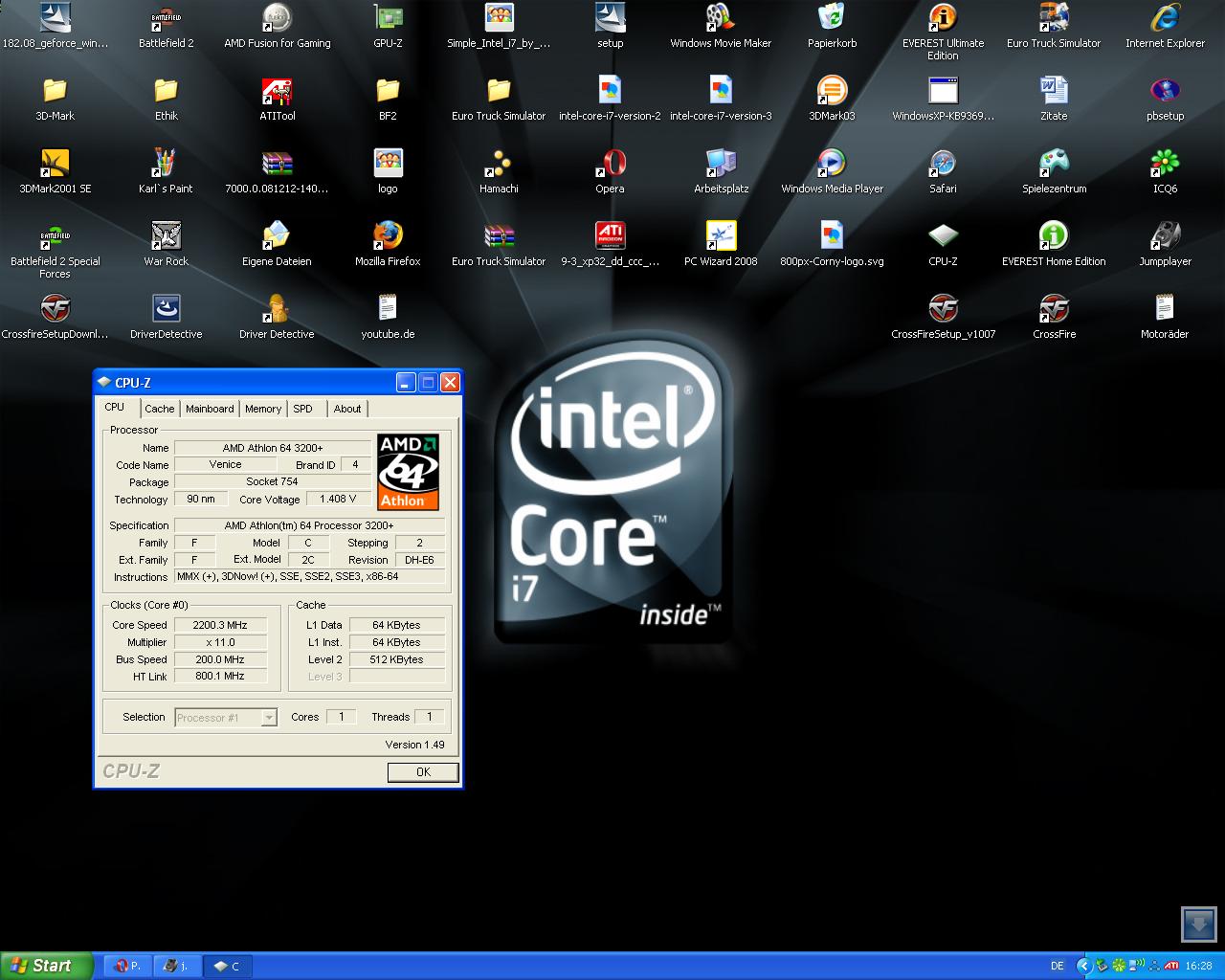Viewport: 1225px width, 980px height.
Task: Open Karl's Paint desktop icon
Action: click(166, 171)
